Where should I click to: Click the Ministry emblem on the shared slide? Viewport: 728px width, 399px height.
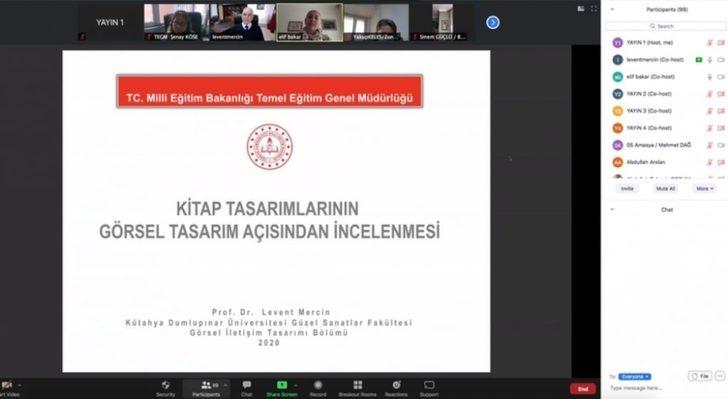click(x=270, y=147)
